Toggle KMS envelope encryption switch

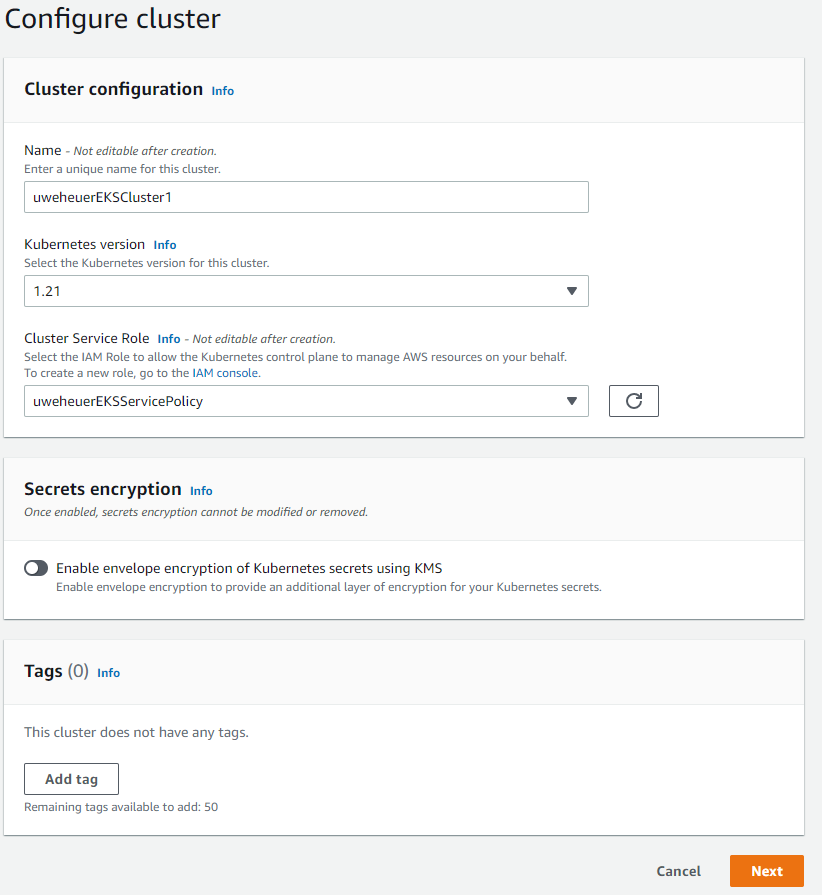(36, 568)
